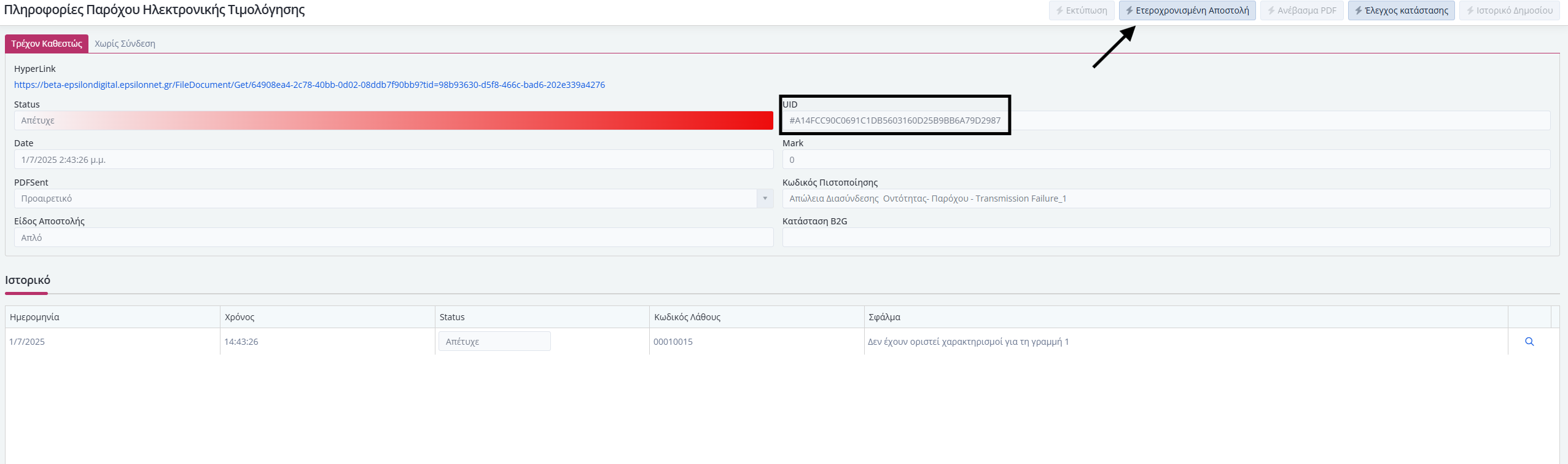
Task: Click the Date field 1/7/2025 2:43:26
Action: (x=394, y=160)
